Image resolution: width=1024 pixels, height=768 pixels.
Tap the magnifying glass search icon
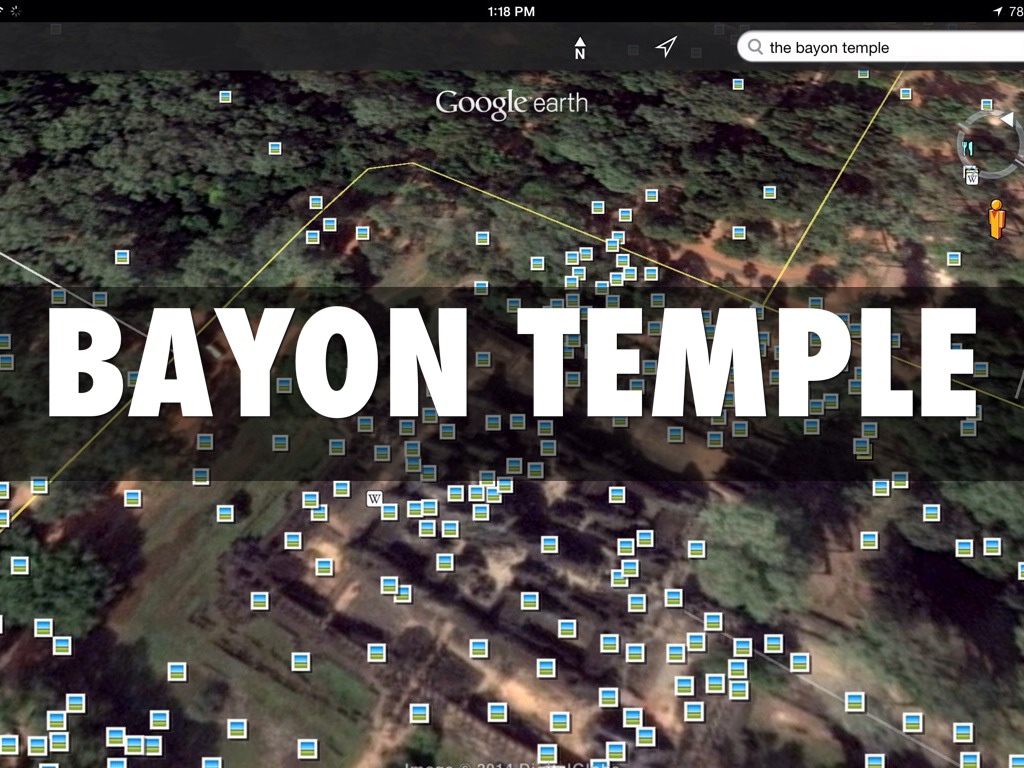coord(755,47)
